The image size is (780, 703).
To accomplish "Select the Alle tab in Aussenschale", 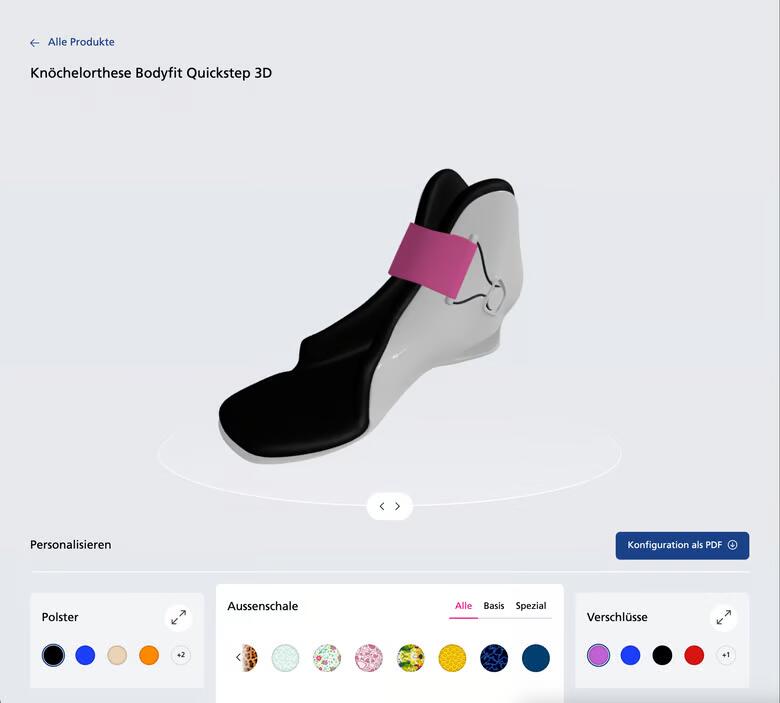I will click(463, 606).
